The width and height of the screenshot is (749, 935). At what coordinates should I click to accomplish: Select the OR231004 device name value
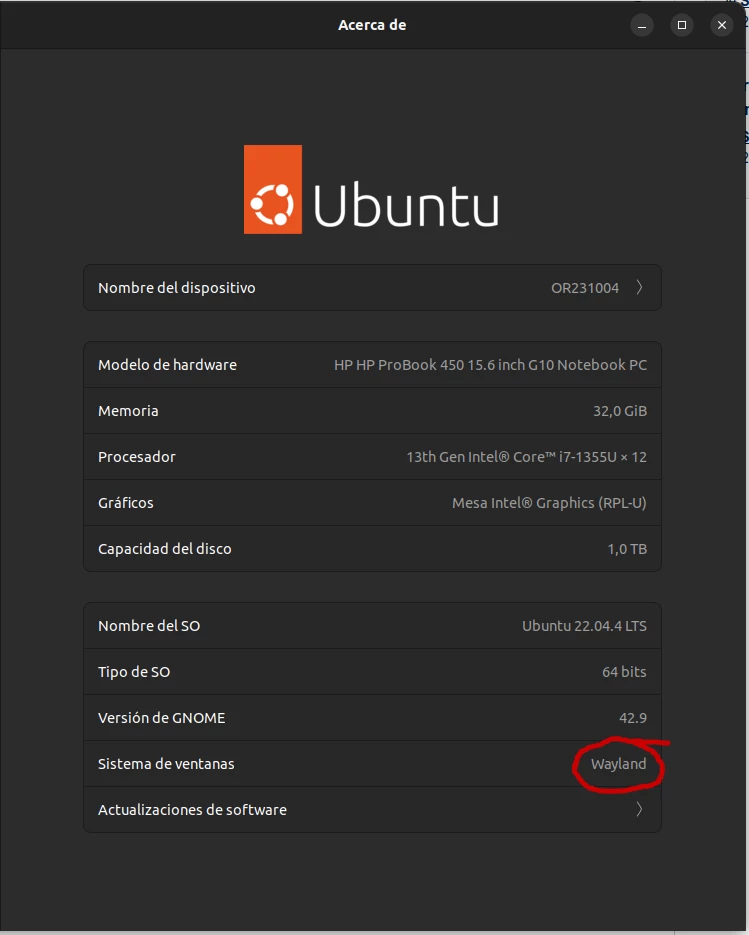pos(584,288)
